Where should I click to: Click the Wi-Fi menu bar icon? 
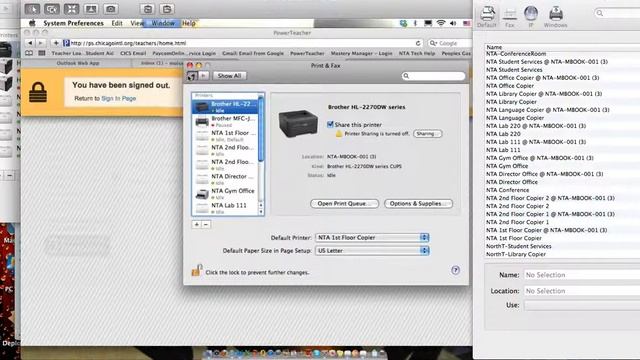click(440, 23)
